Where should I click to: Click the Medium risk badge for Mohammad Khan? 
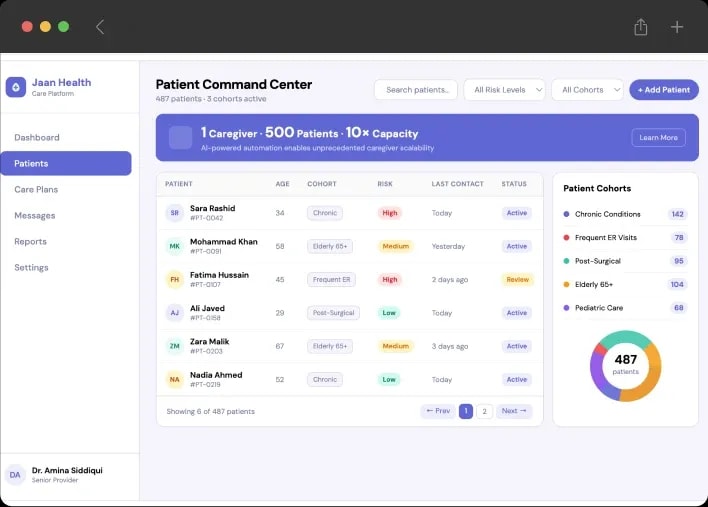[396, 247]
